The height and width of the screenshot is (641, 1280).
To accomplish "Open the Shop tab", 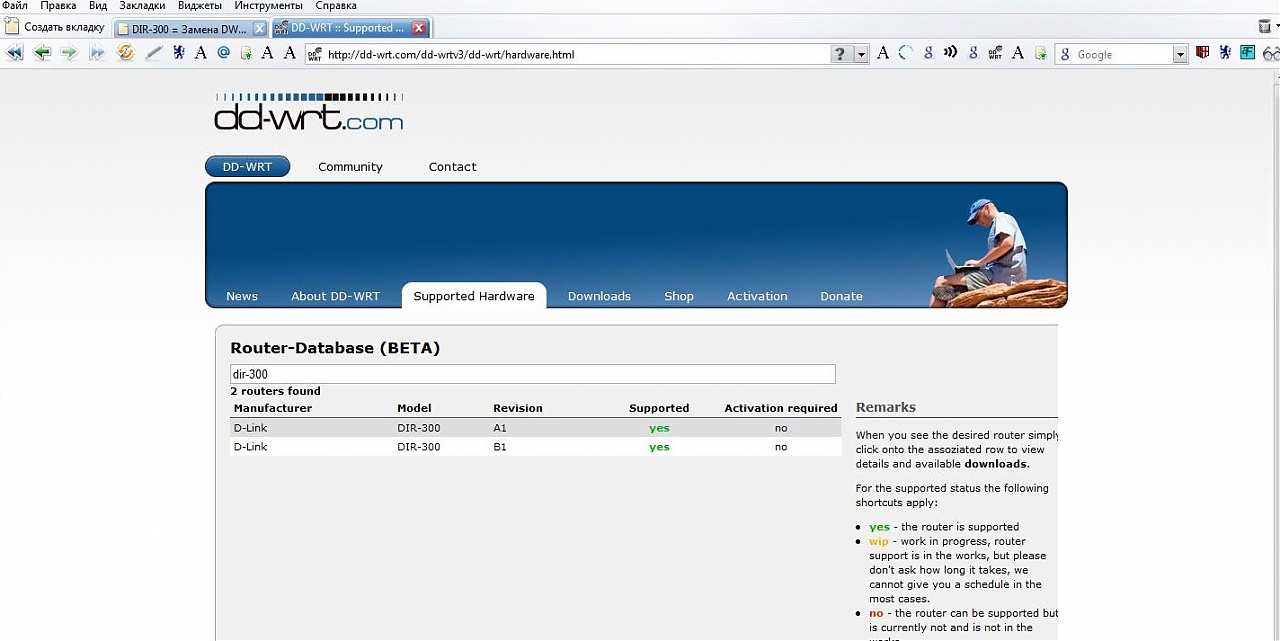I will pyautogui.click(x=679, y=296).
